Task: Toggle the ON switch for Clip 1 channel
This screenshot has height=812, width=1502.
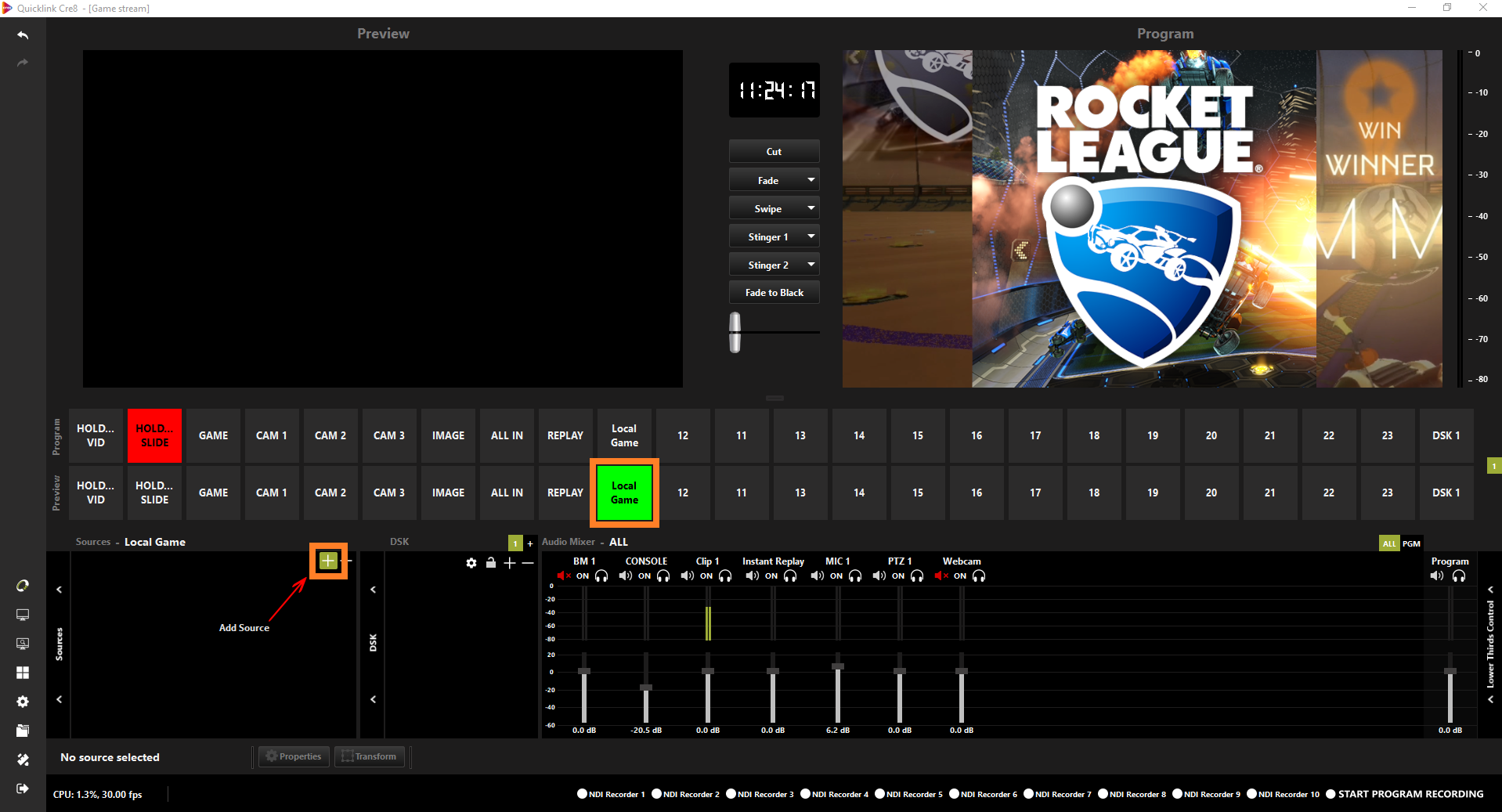Action: [706, 576]
